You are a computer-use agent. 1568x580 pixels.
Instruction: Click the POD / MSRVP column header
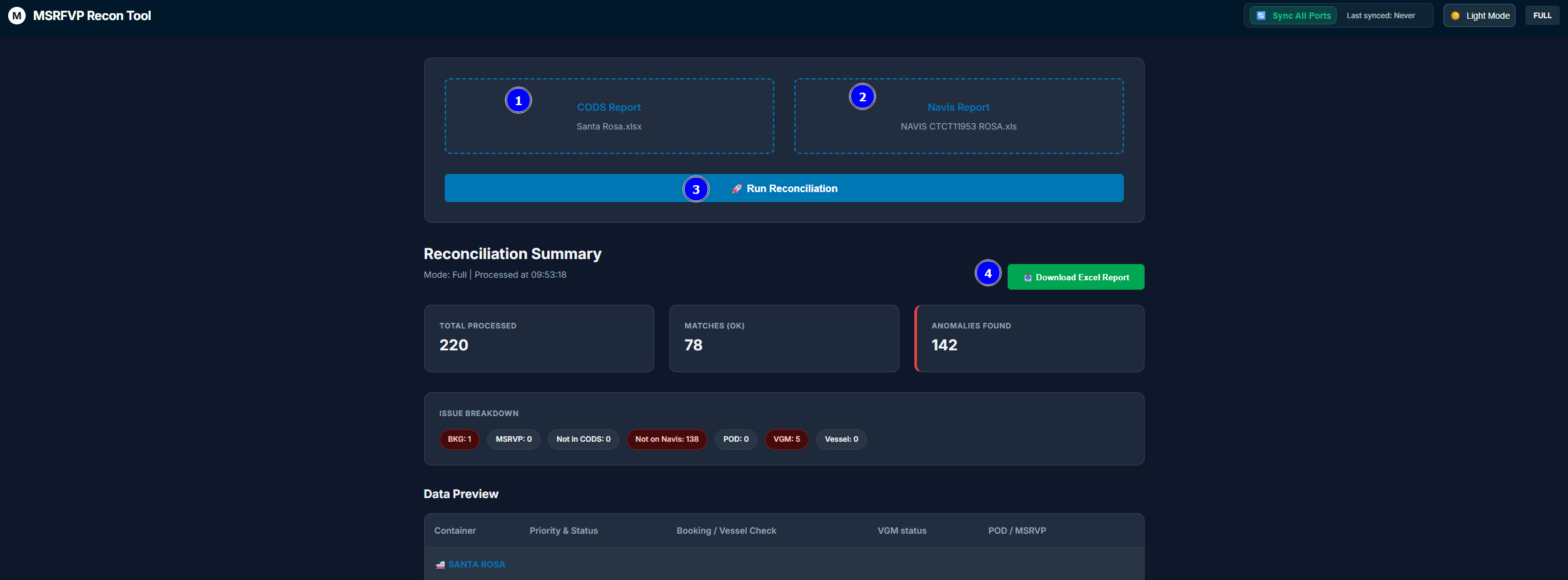coord(1017,531)
